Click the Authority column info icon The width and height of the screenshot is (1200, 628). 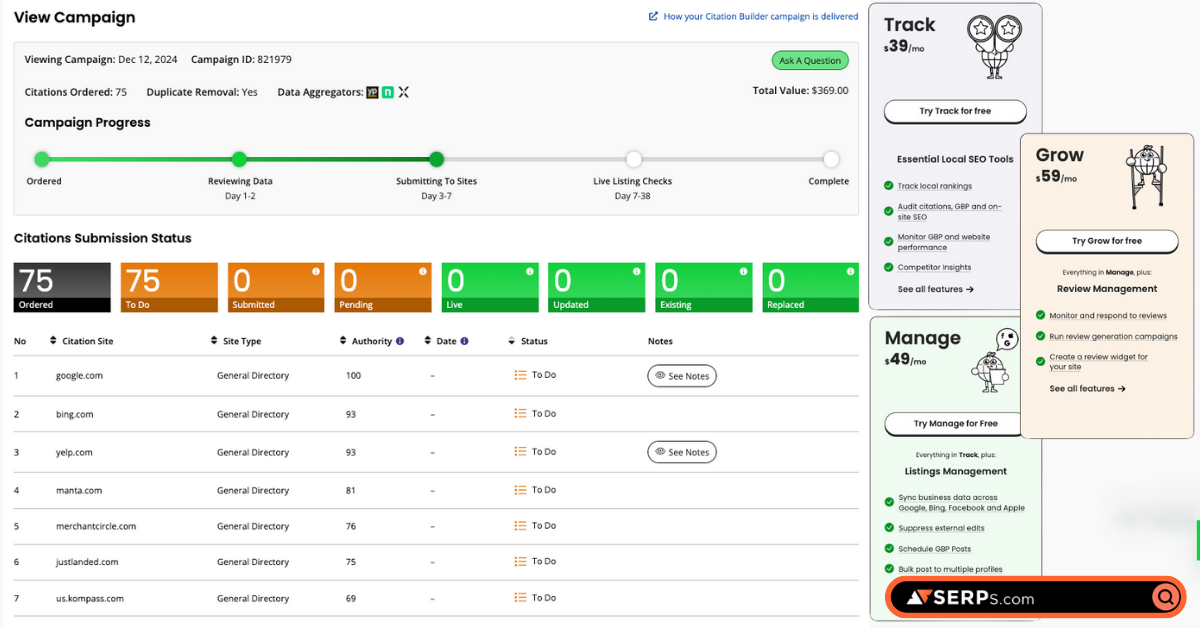[400, 341]
